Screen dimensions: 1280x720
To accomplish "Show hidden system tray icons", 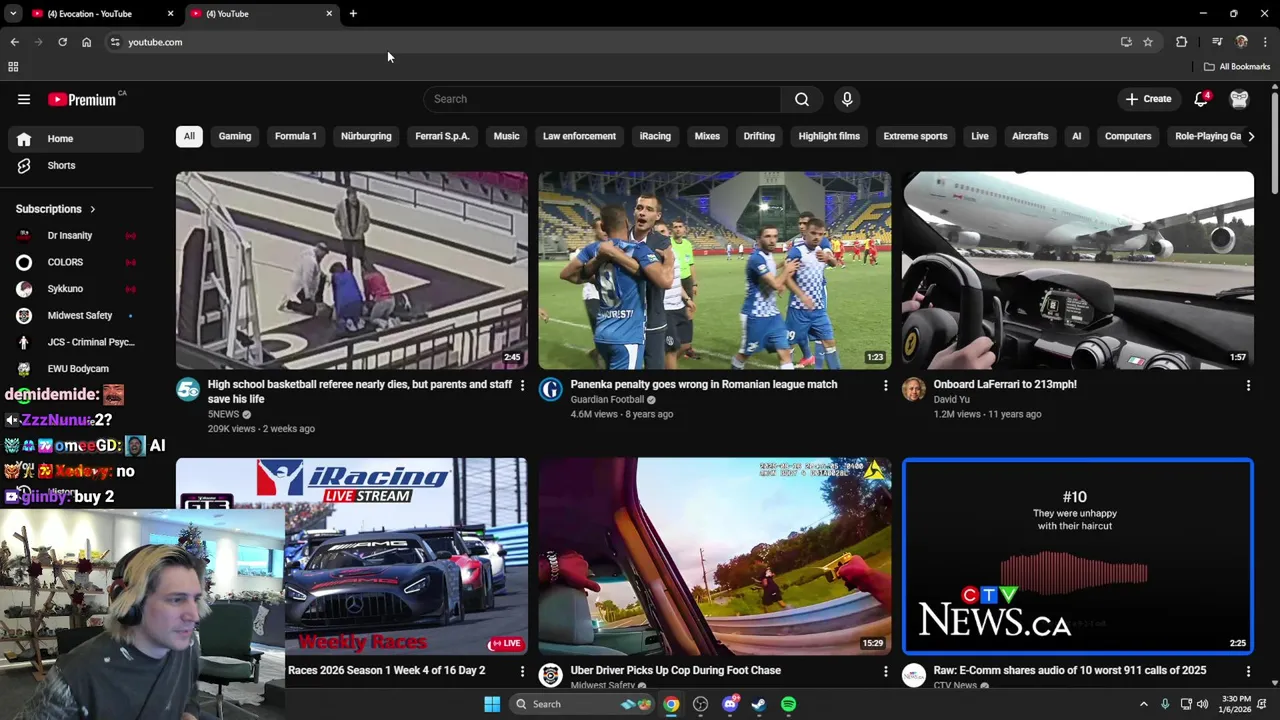I will 1144,704.
